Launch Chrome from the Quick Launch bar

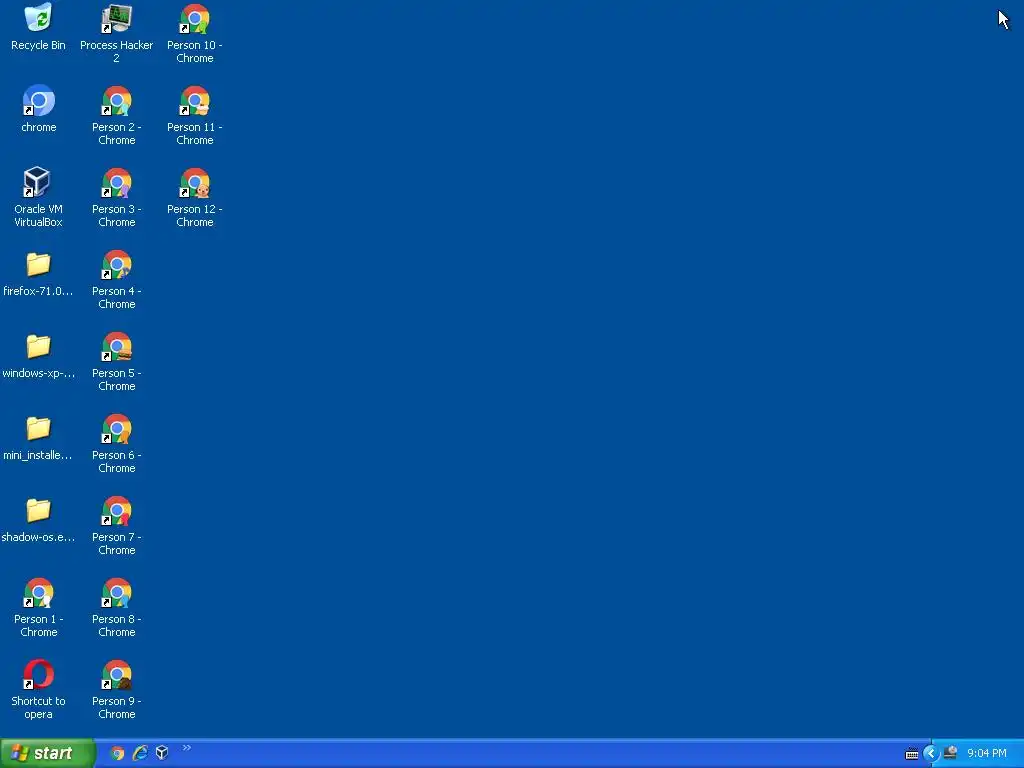117,753
